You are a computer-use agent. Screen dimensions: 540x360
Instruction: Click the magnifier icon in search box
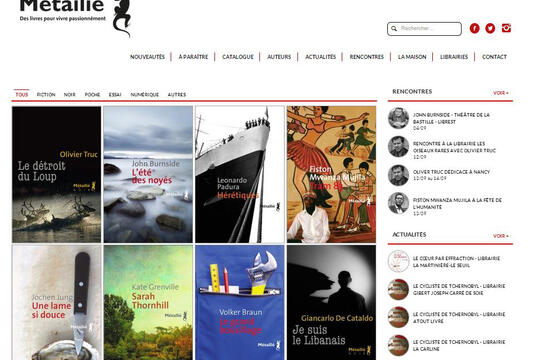394,29
